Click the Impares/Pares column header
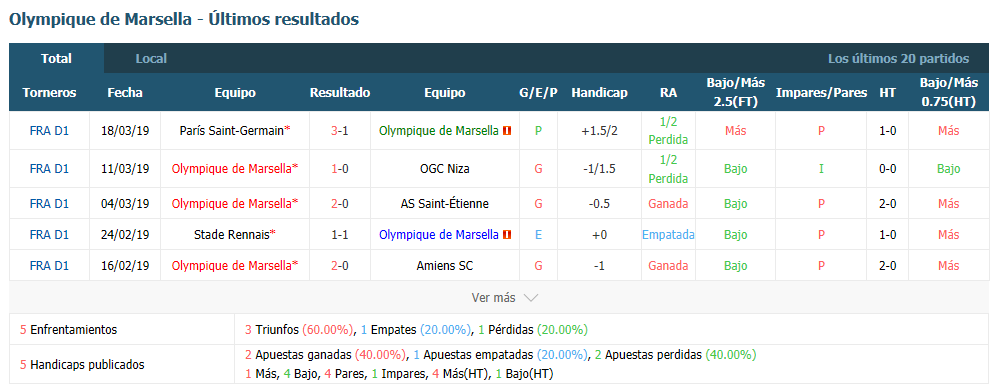The image size is (996, 391). click(821, 93)
